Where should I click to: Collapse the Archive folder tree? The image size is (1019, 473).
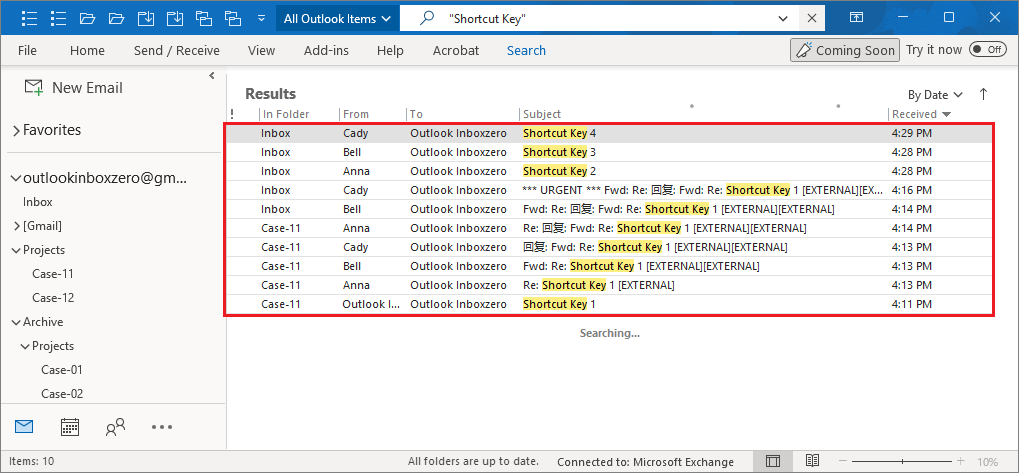point(16,322)
